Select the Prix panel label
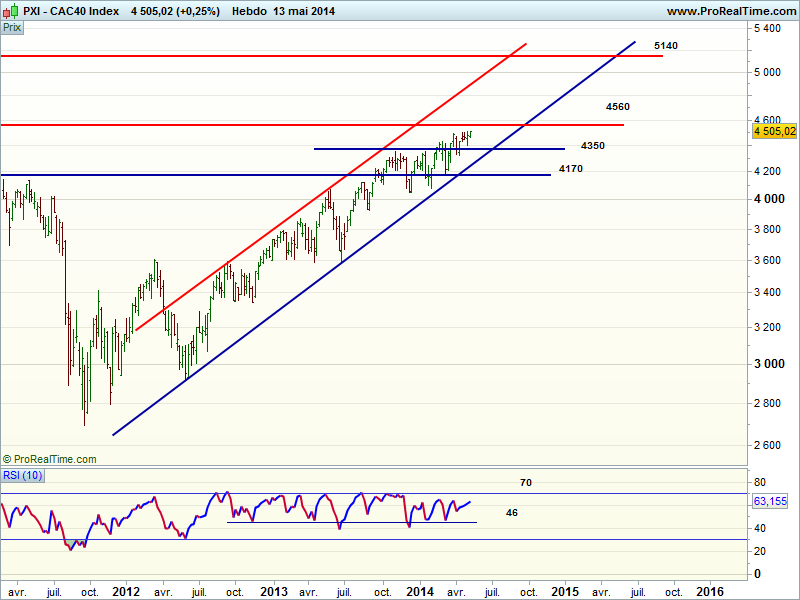Viewport: 800px width, 600px height. [x=12, y=28]
